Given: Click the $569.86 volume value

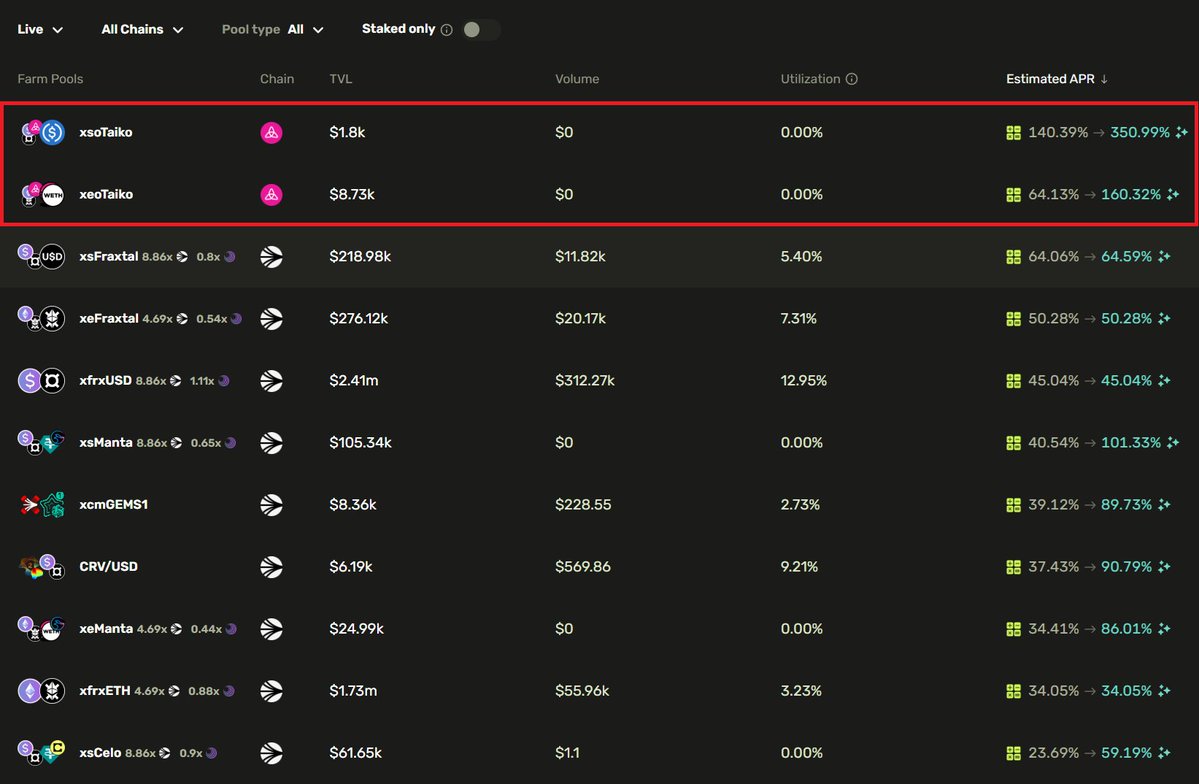Looking at the screenshot, I should pyautogui.click(x=583, y=567).
